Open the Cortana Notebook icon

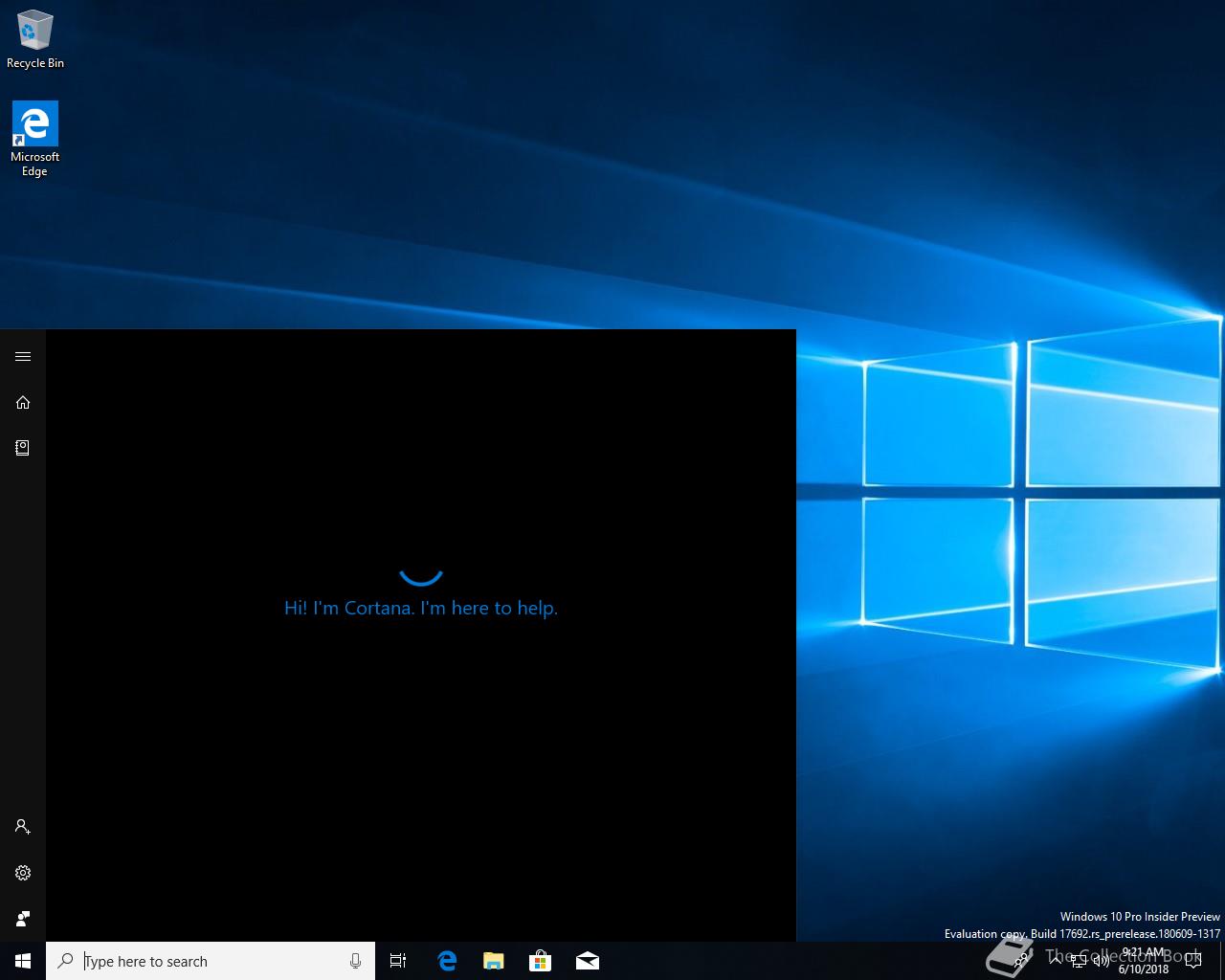tap(23, 447)
